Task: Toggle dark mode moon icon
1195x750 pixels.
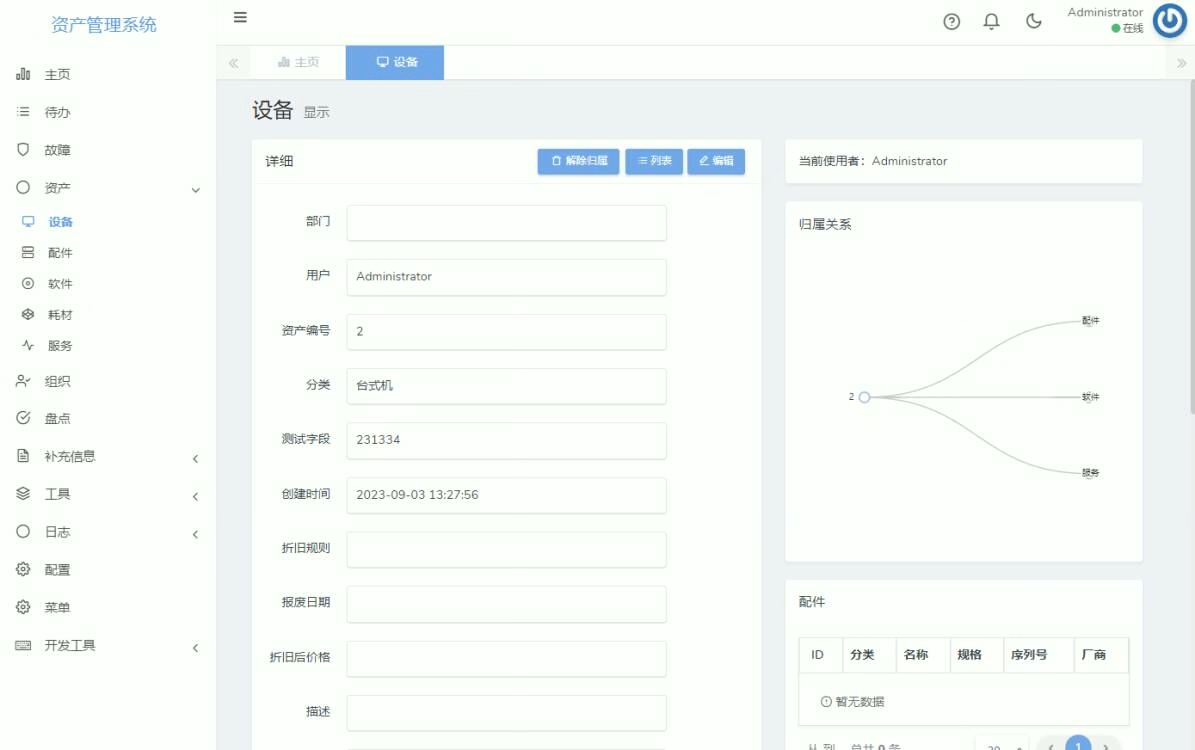Action: tap(1034, 22)
